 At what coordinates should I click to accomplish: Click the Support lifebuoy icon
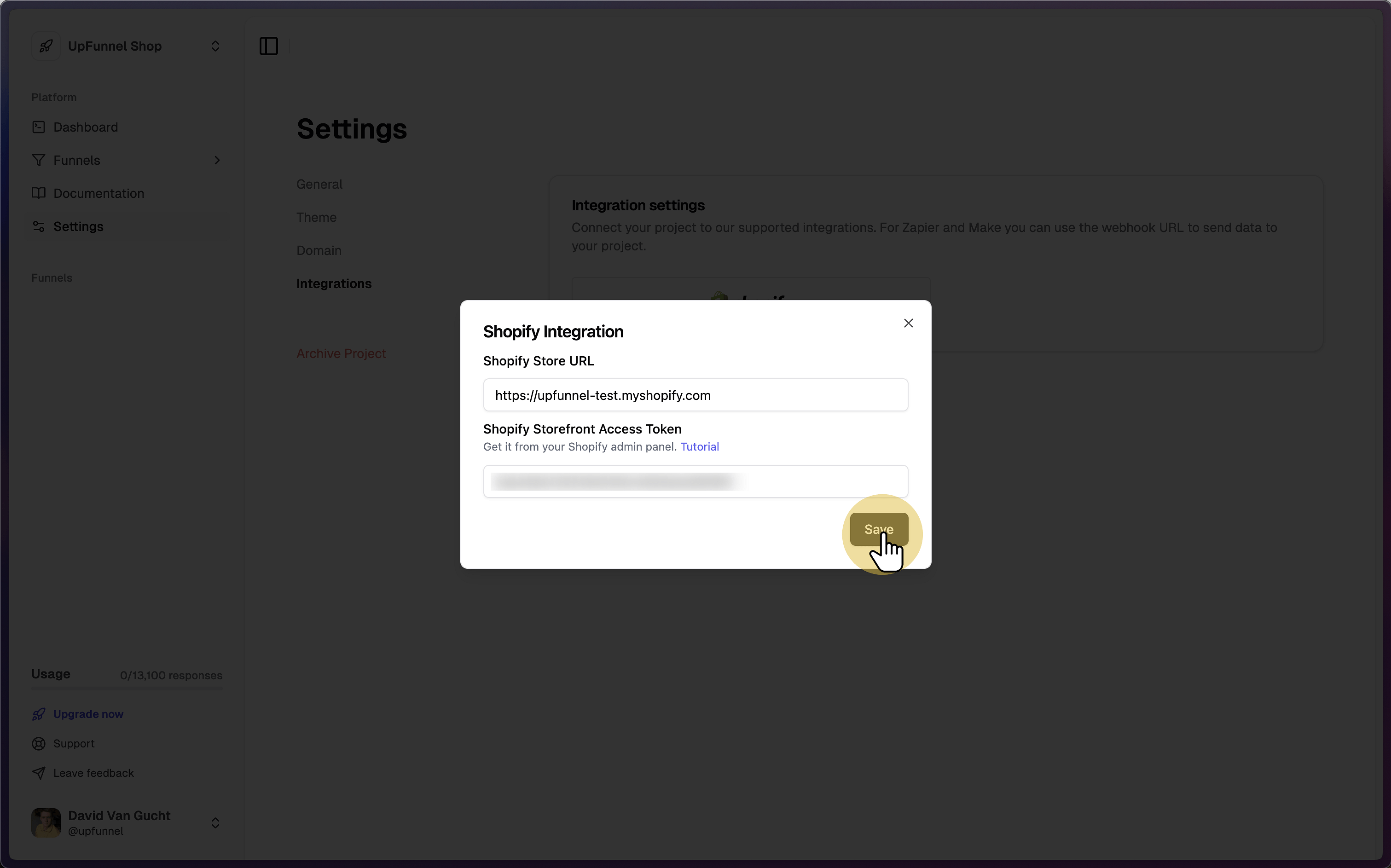[x=39, y=743]
